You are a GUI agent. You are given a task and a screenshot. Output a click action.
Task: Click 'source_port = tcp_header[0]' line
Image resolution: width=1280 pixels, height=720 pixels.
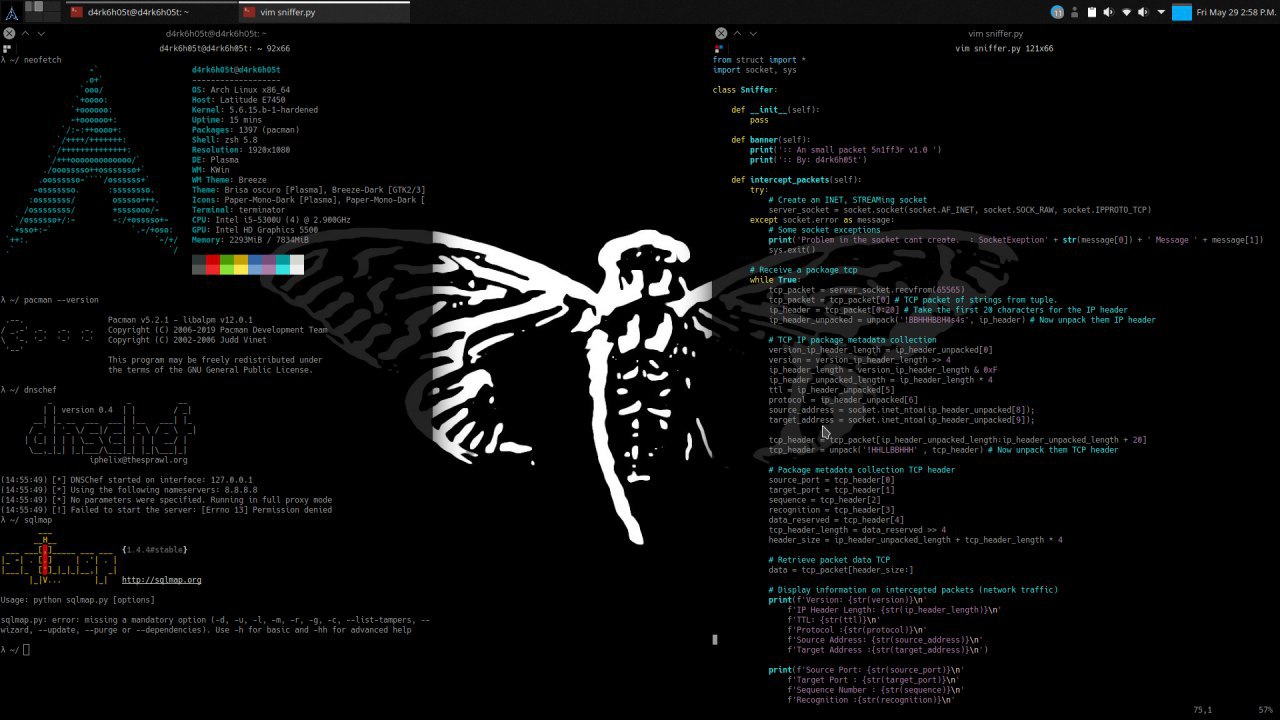click(x=832, y=480)
